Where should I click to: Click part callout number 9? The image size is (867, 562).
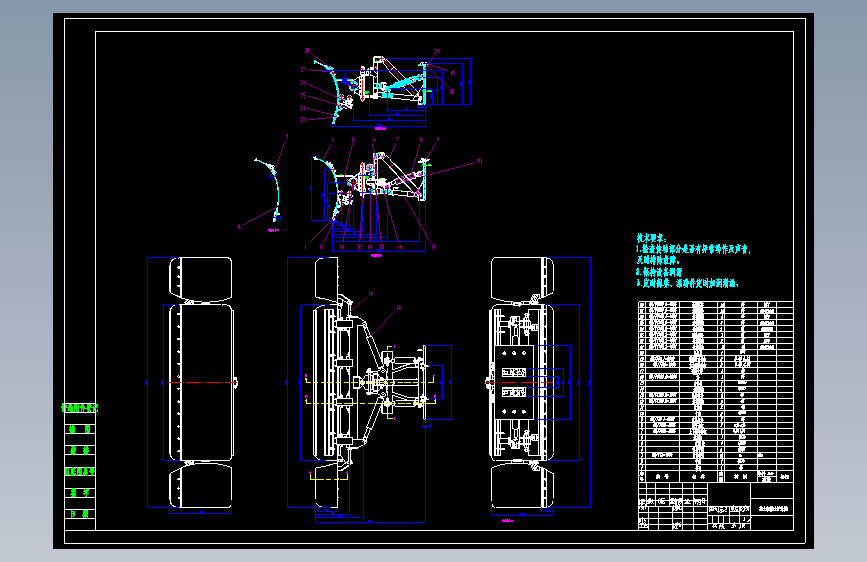pos(438,140)
